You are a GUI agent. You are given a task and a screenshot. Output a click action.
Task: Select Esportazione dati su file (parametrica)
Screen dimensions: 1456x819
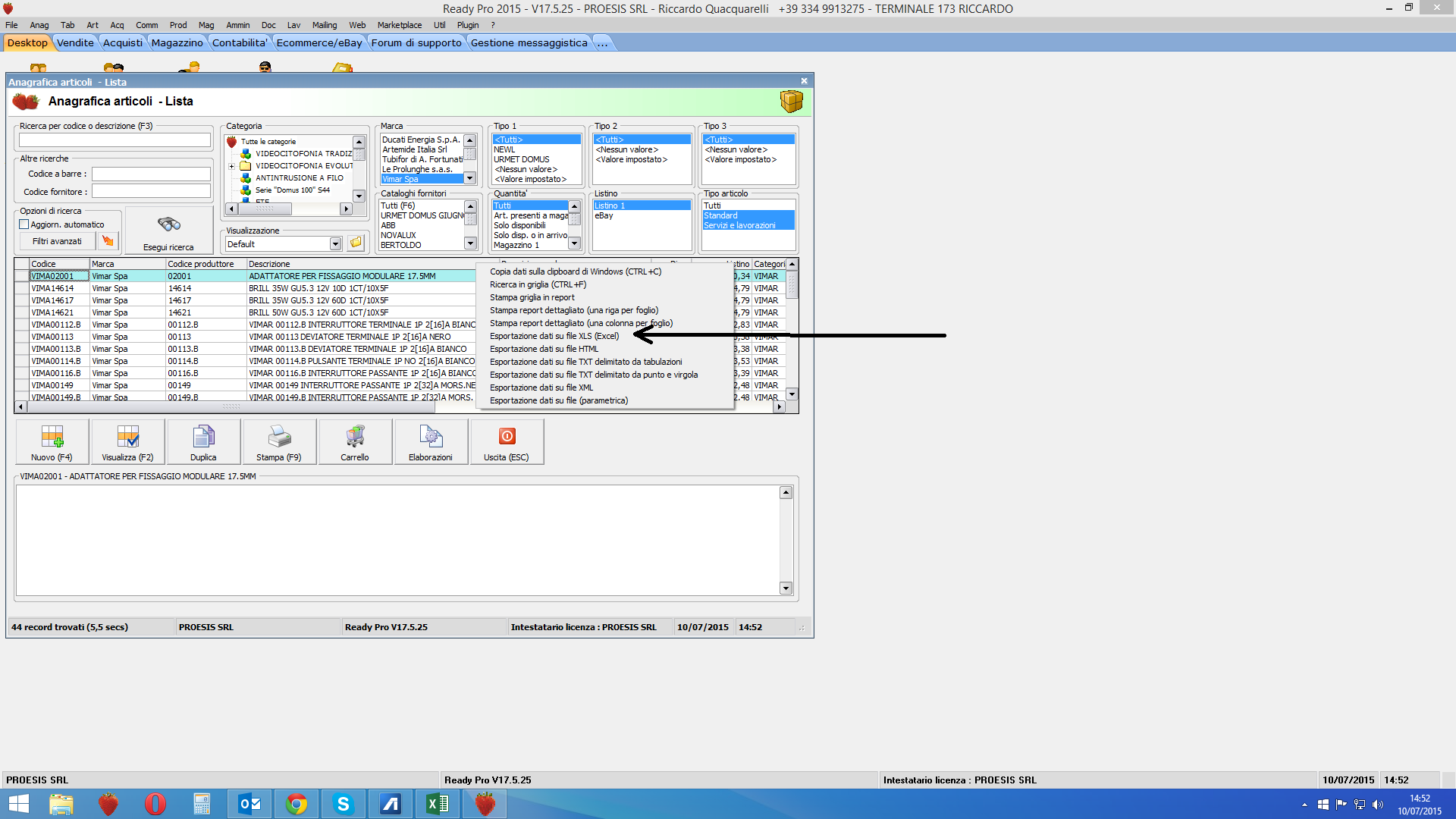(559, 400)
